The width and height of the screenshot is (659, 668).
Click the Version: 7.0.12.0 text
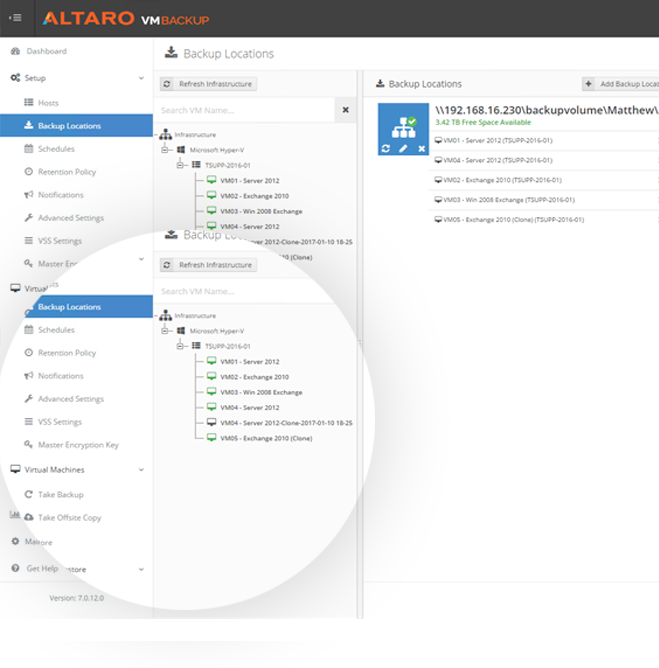click(77, 598)
